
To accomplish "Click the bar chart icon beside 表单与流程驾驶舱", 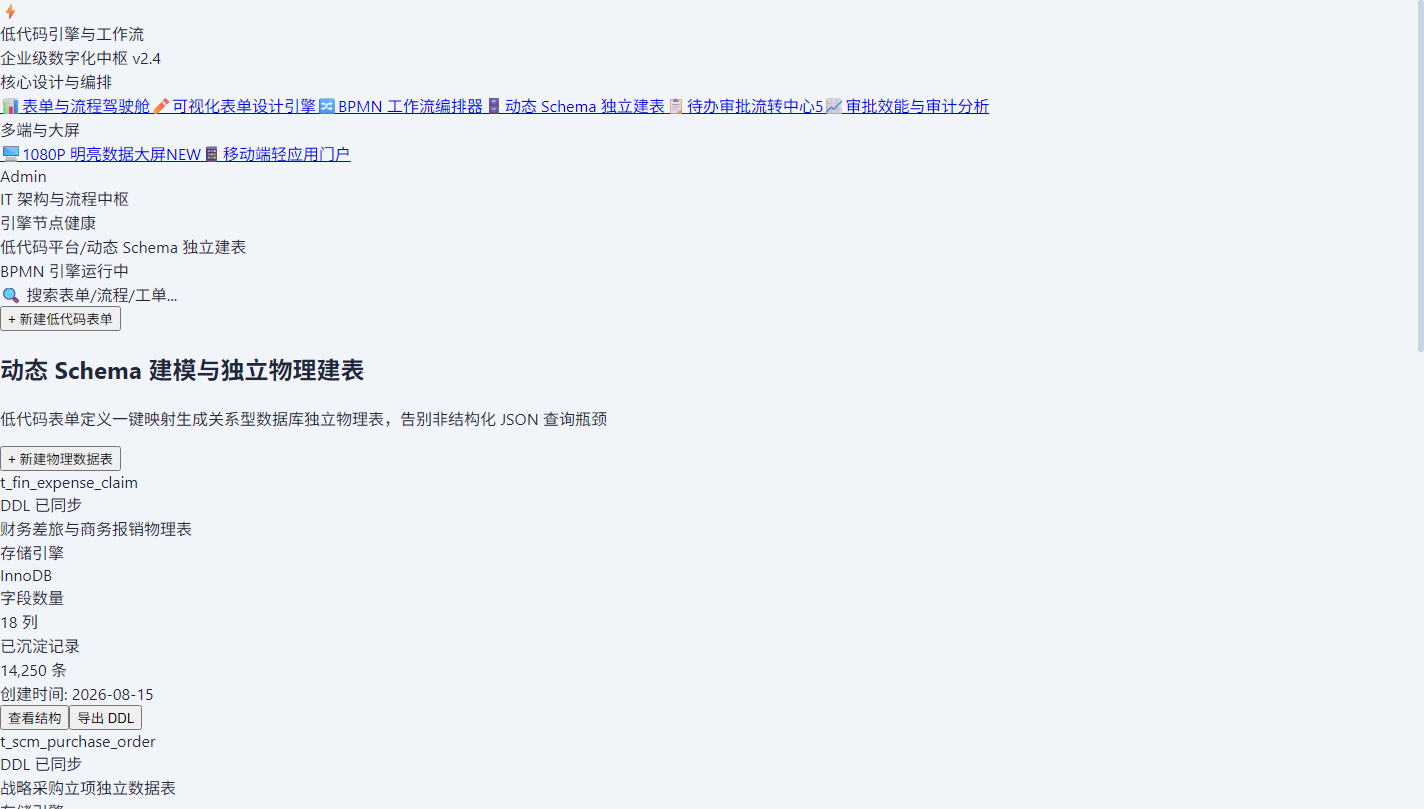I will (11, 106).
